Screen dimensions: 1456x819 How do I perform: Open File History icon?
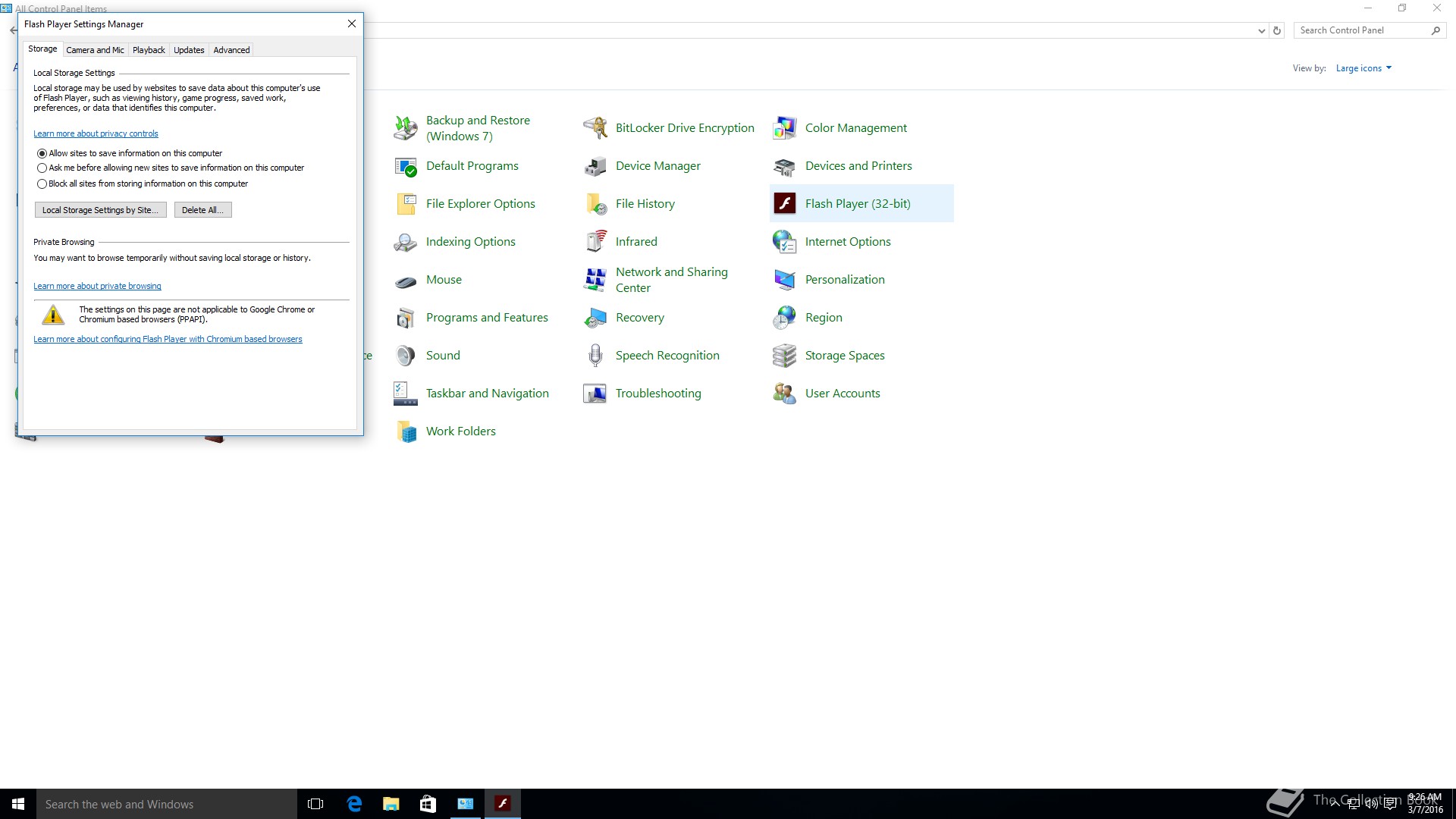pyautogui.click(x=595, y=204)
